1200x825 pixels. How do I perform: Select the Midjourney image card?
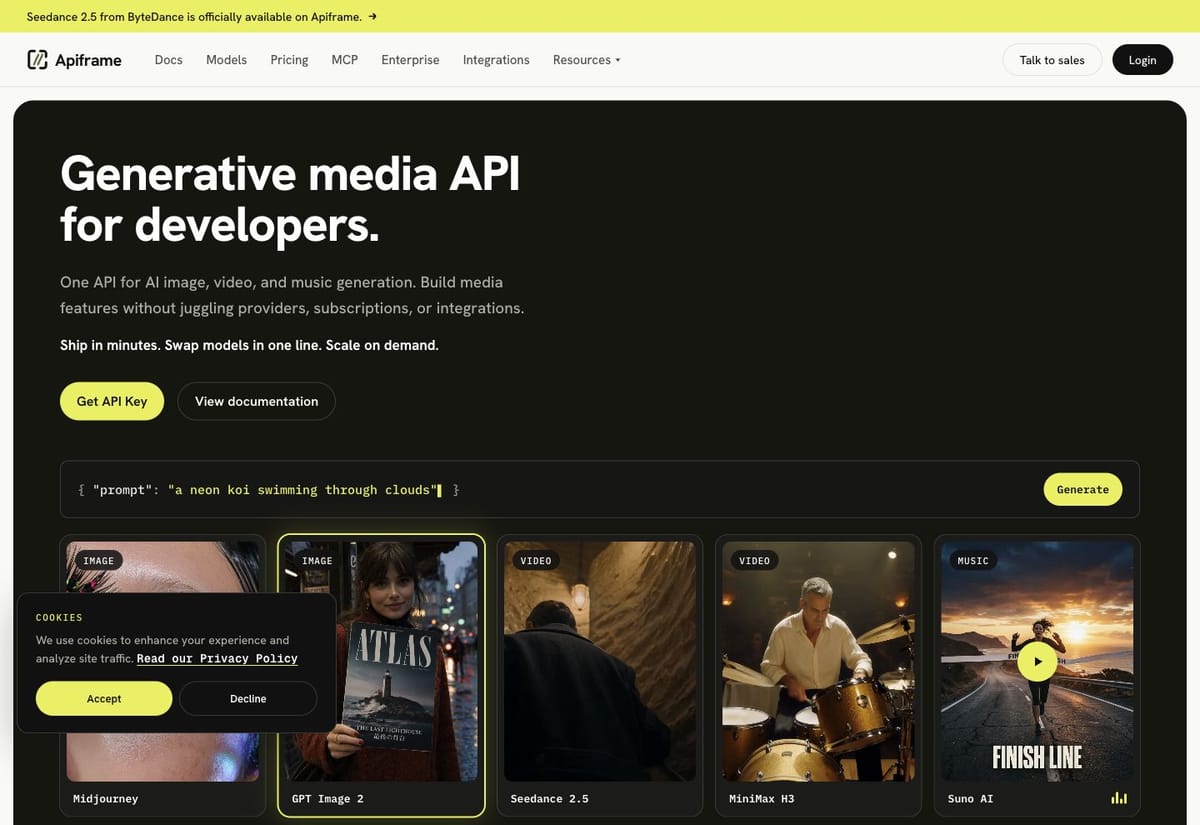(163, 675)
